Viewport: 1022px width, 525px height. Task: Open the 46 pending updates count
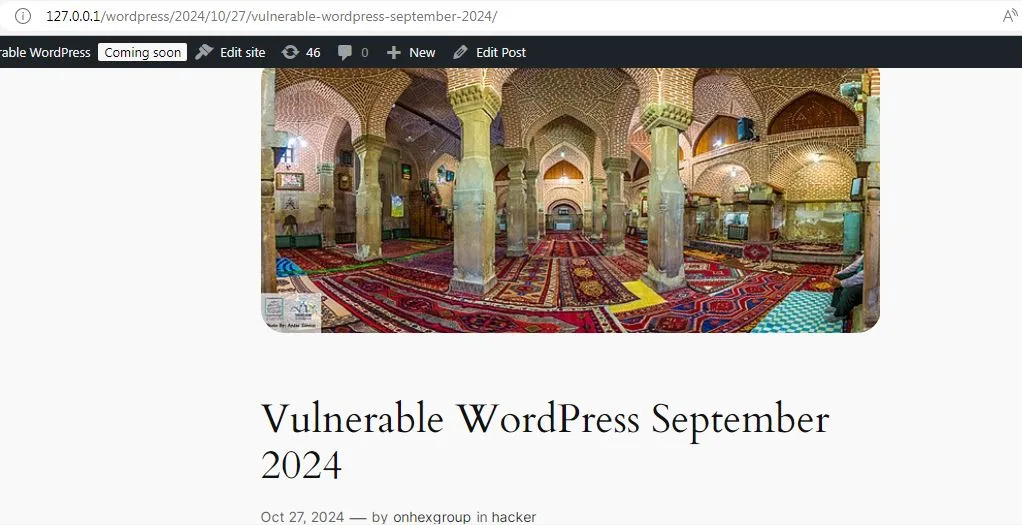[x=313, y=52]
